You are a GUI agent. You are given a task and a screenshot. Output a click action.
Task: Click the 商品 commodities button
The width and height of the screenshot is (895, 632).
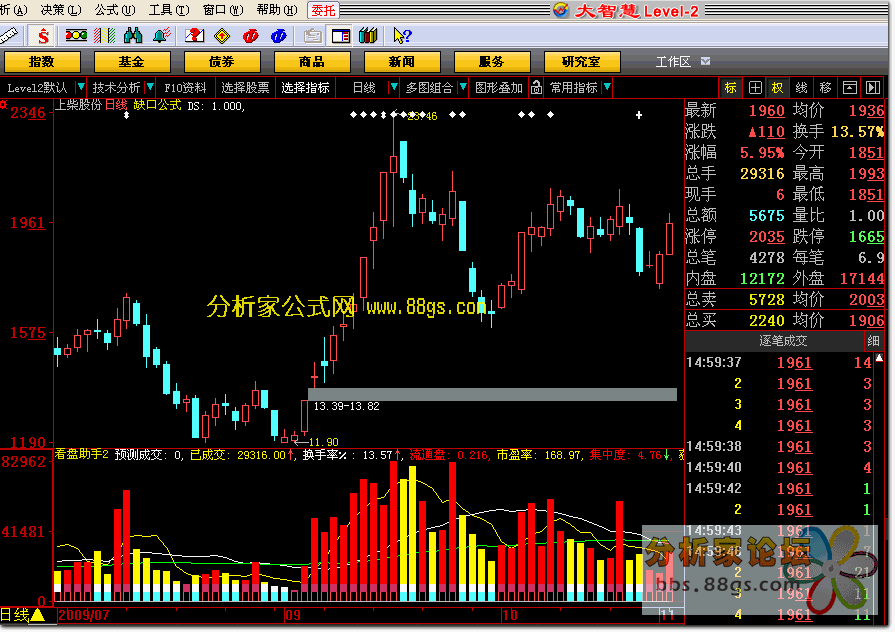(312, 62)
